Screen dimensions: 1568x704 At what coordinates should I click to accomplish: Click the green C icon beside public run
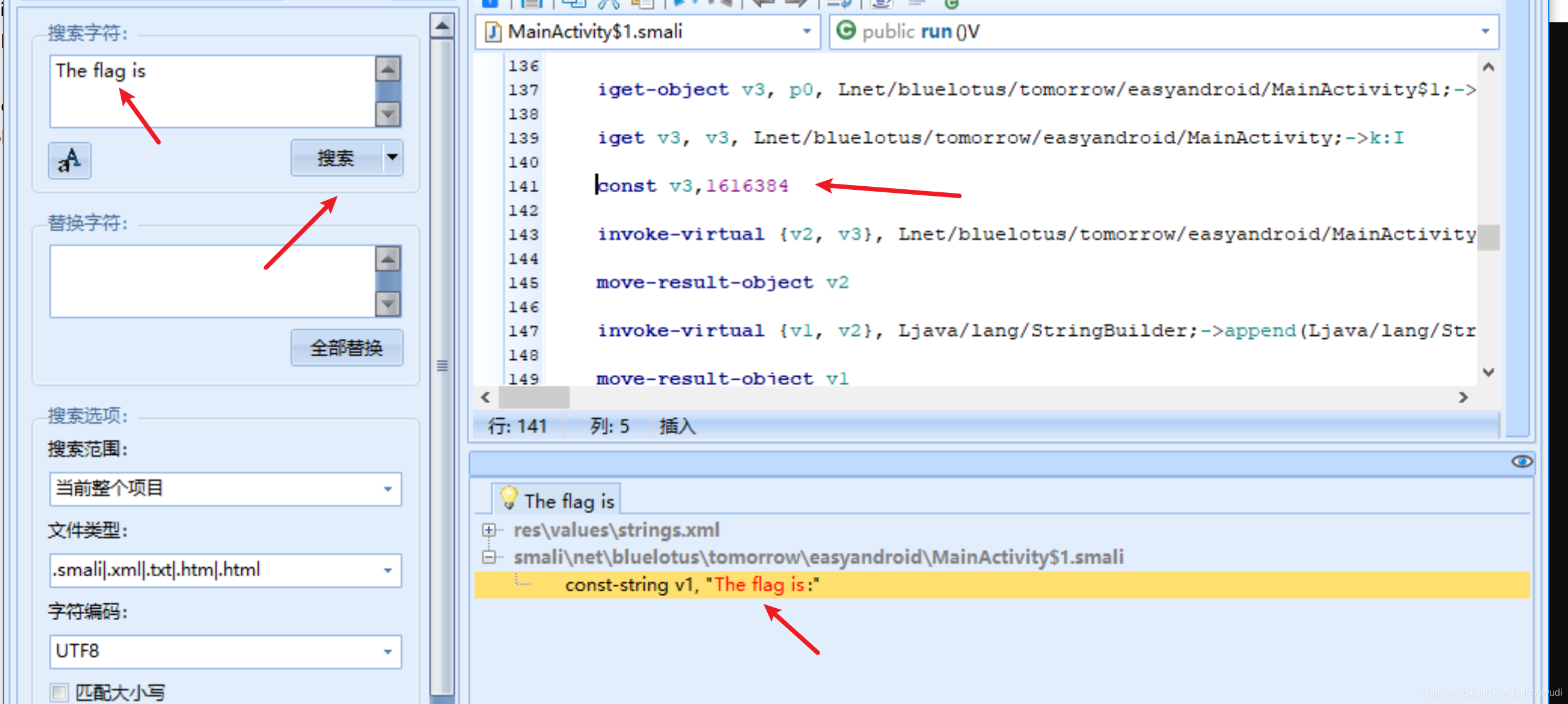(x=846, y=30)
